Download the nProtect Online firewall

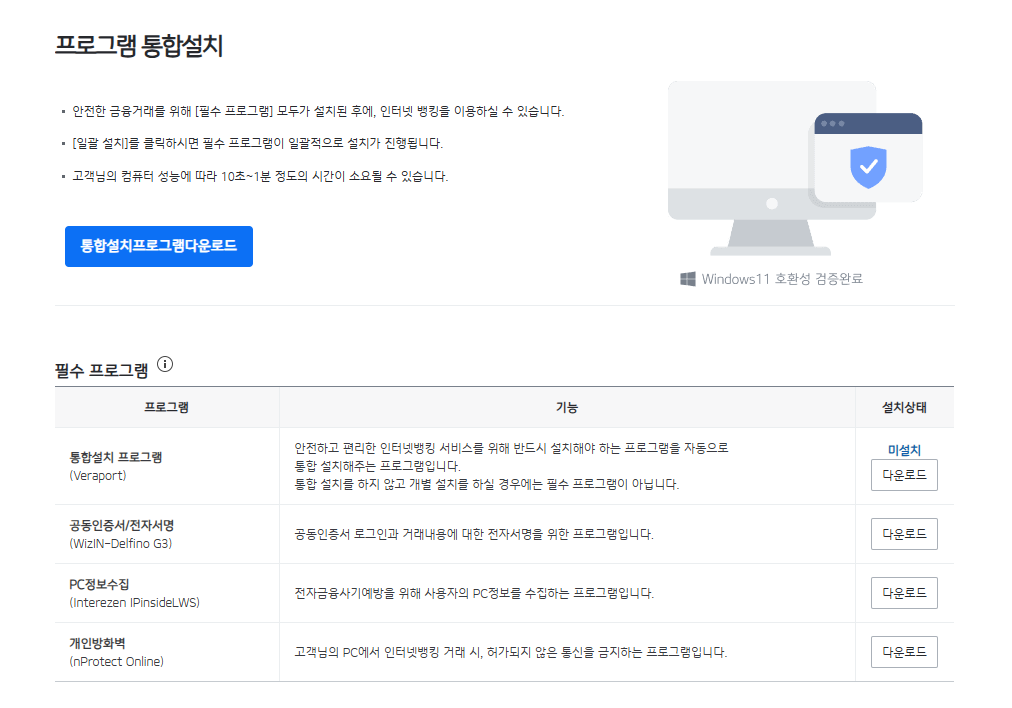coord(903,651)
